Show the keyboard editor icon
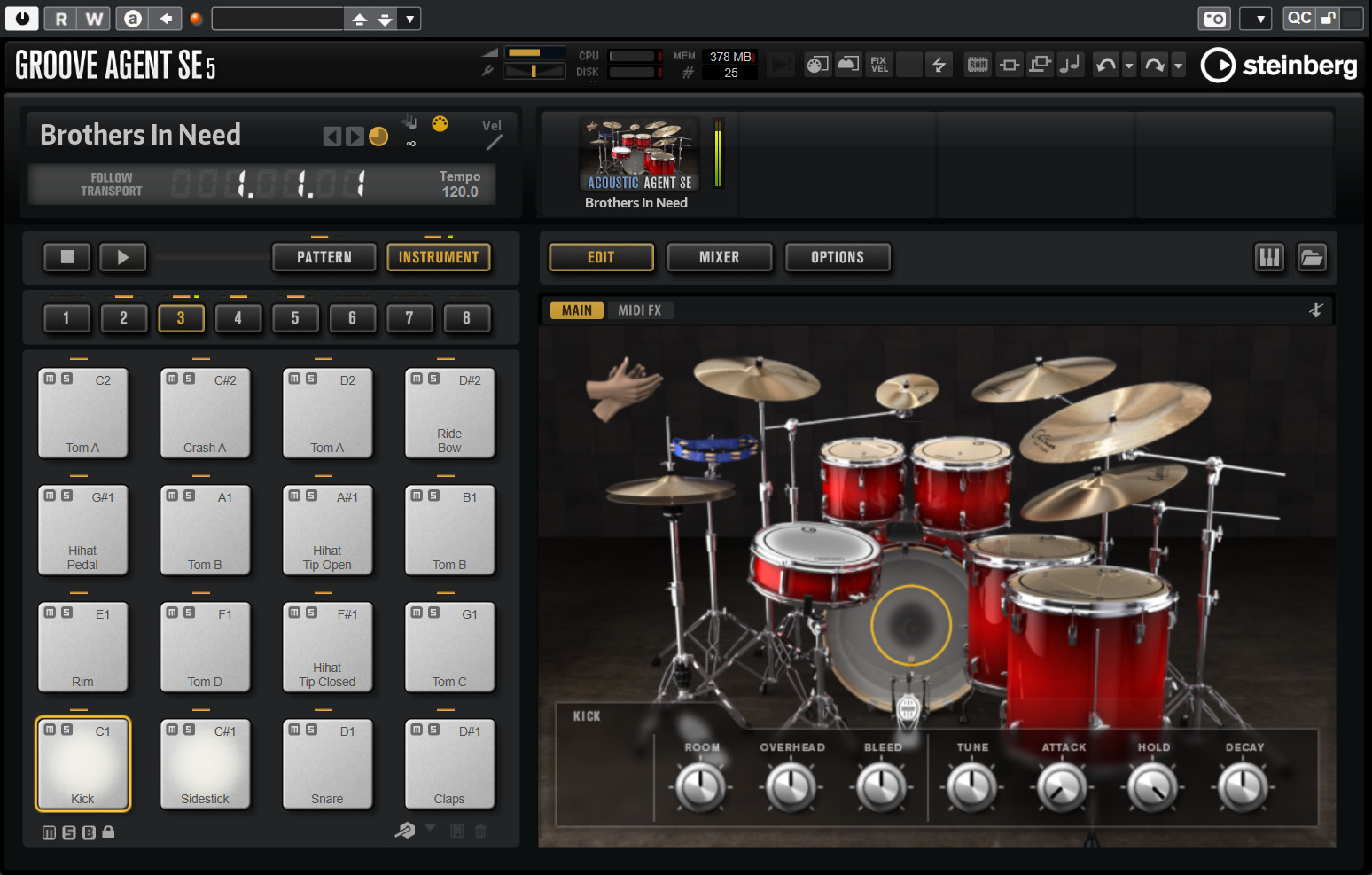The height and width of the screenshot is (875, 1372). [x=1270, y=258]
